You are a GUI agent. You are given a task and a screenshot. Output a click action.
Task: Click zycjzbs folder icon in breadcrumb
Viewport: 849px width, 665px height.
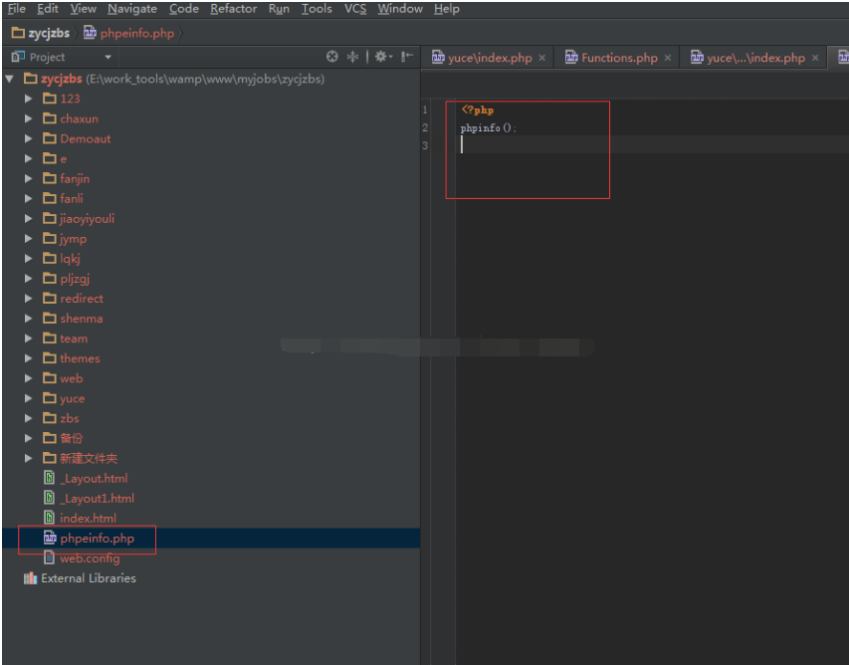coord(18,33)
